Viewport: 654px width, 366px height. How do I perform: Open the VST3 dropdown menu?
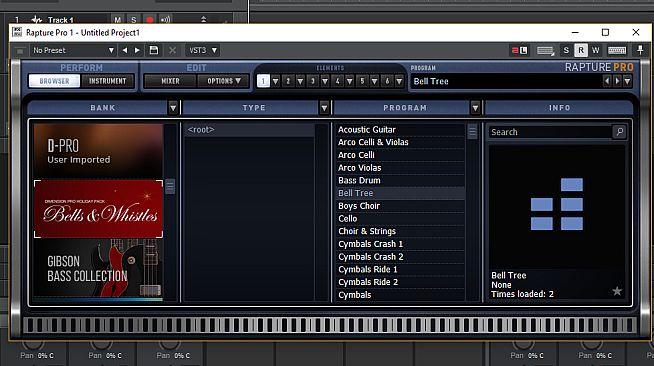(x=202, y=50)
